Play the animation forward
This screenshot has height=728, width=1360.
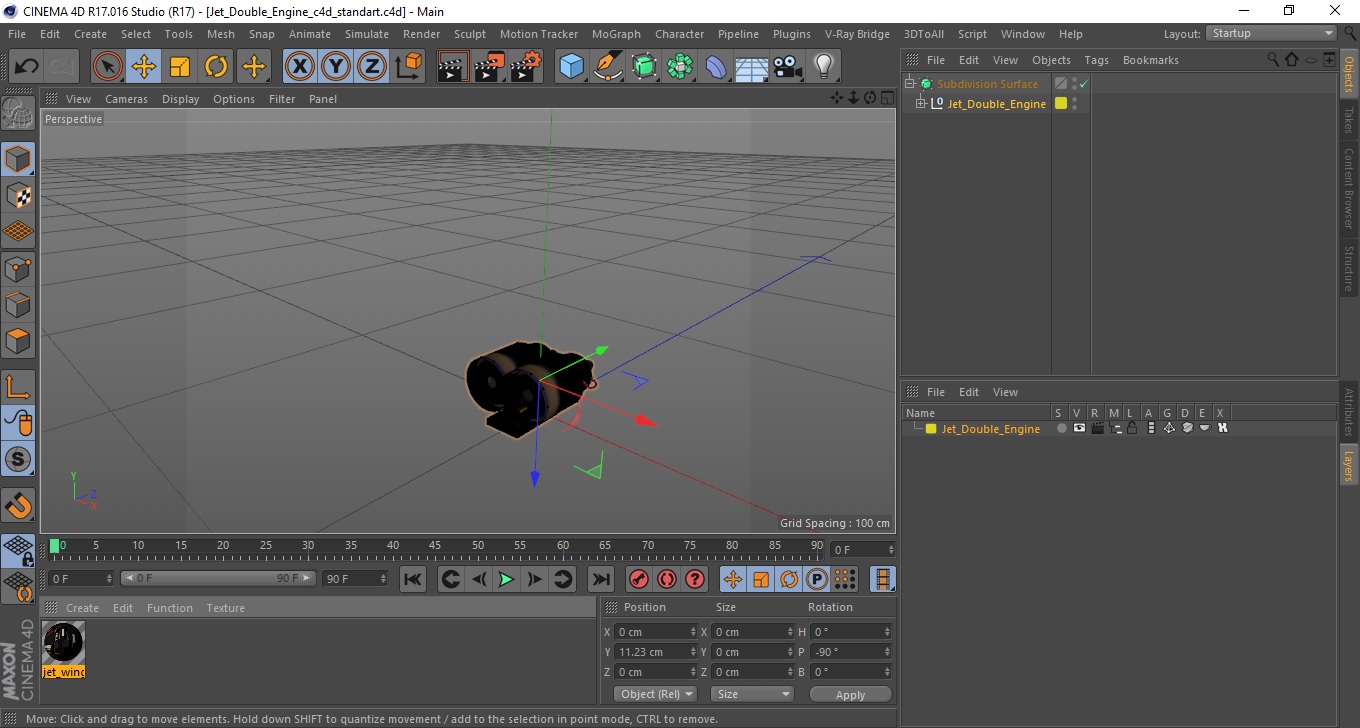click(x=506, y=579)
